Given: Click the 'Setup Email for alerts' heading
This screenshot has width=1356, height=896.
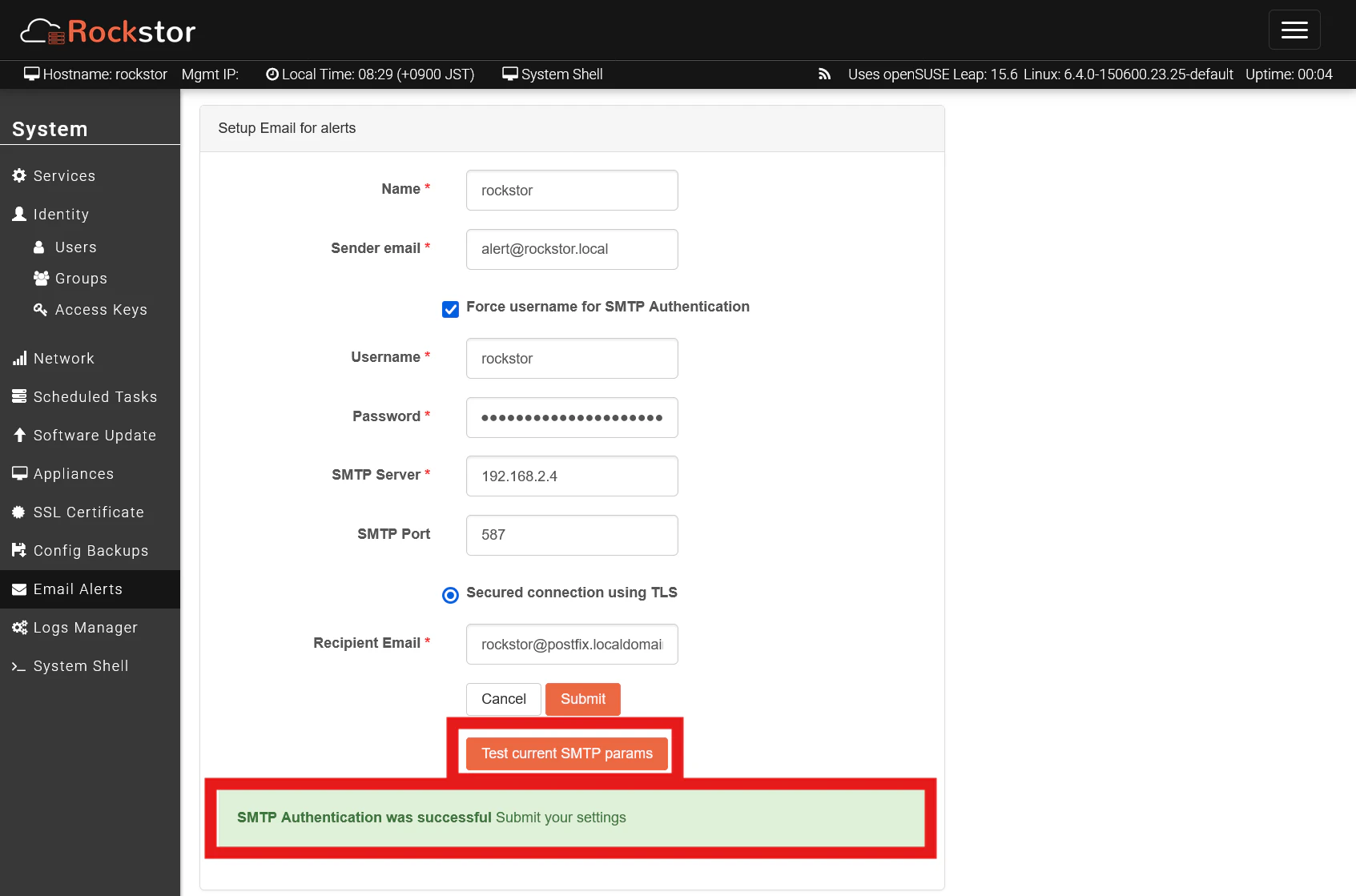Looking at the screenshot, I should pyautogui.click(x=287, y=128).
